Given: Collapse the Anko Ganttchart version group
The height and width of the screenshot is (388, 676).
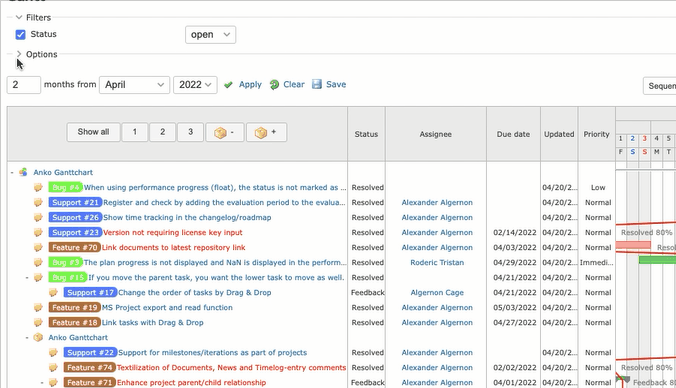Looking at the screenshot, I should pos(27,338).
